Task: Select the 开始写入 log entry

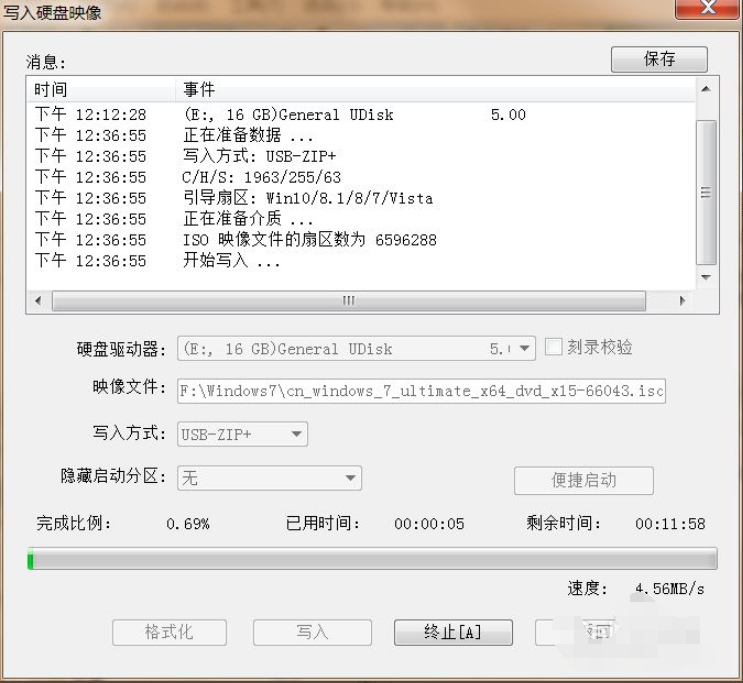Action: coord(232,261)
